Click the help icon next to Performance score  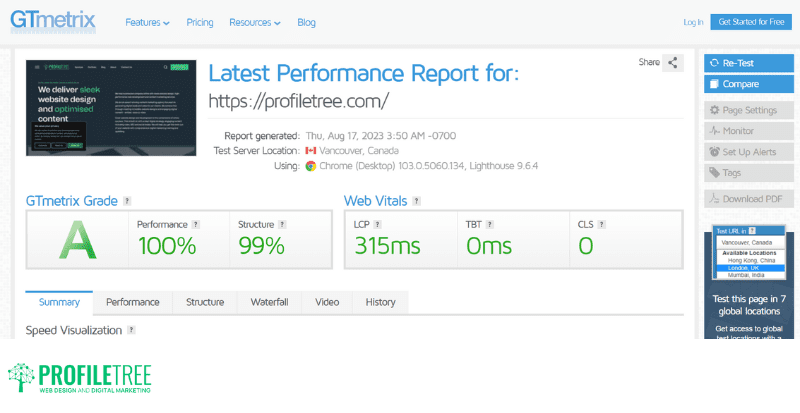coord(195,225)
